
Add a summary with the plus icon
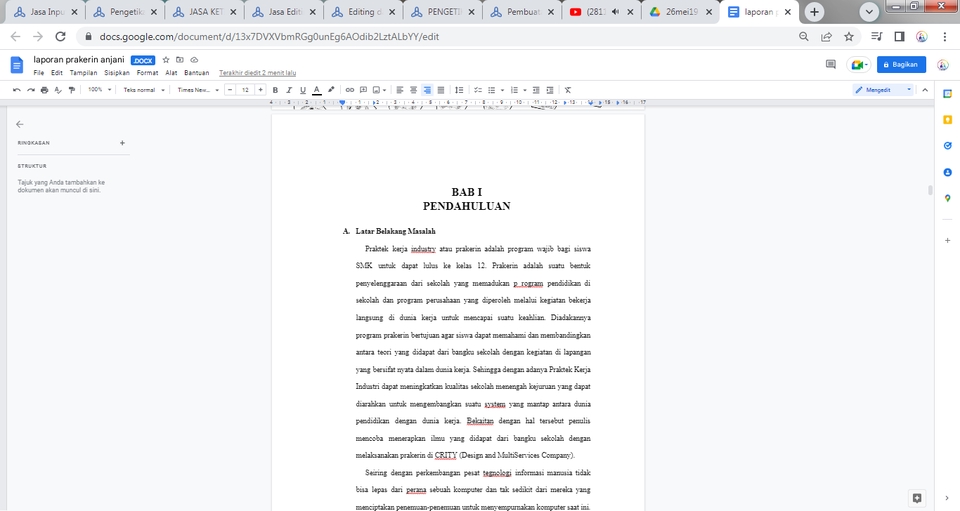point(122,143)
